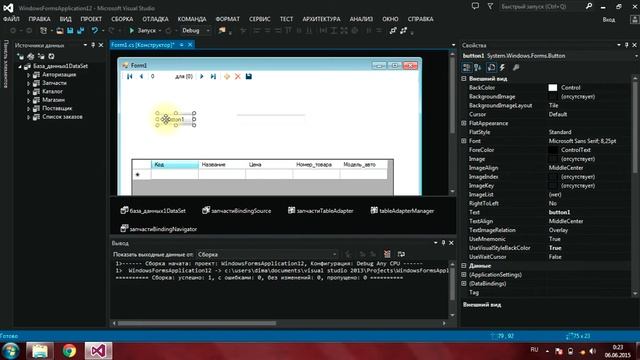Click the BackColor white color swatch

point(553,88)
